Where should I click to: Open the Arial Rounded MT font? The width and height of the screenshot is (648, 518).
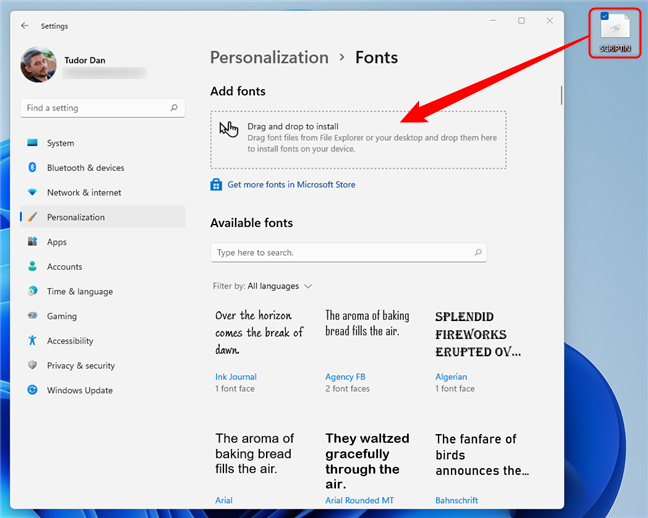(x=359, y=500)
